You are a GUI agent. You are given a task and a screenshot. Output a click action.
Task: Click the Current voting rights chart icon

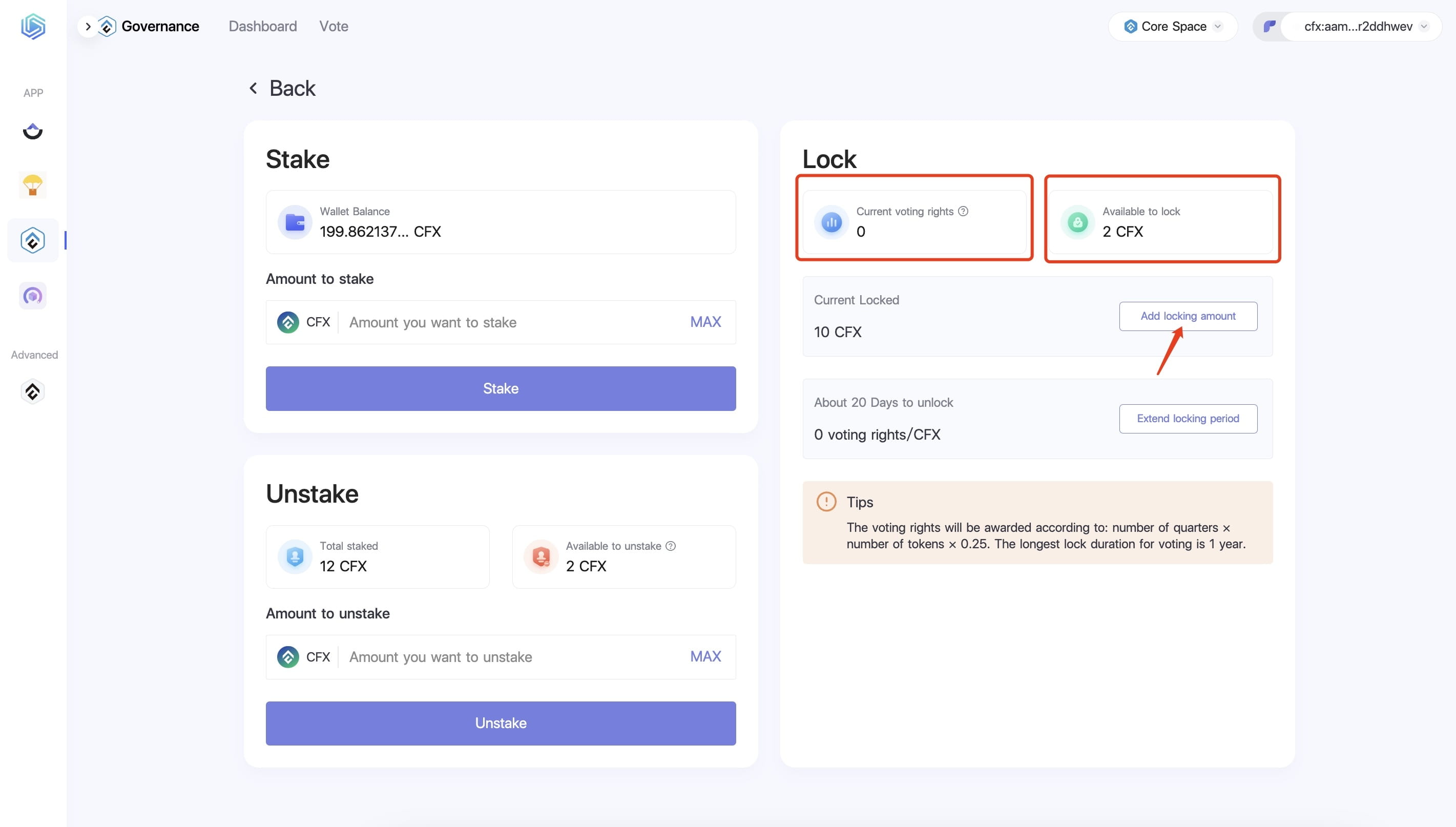831,222
